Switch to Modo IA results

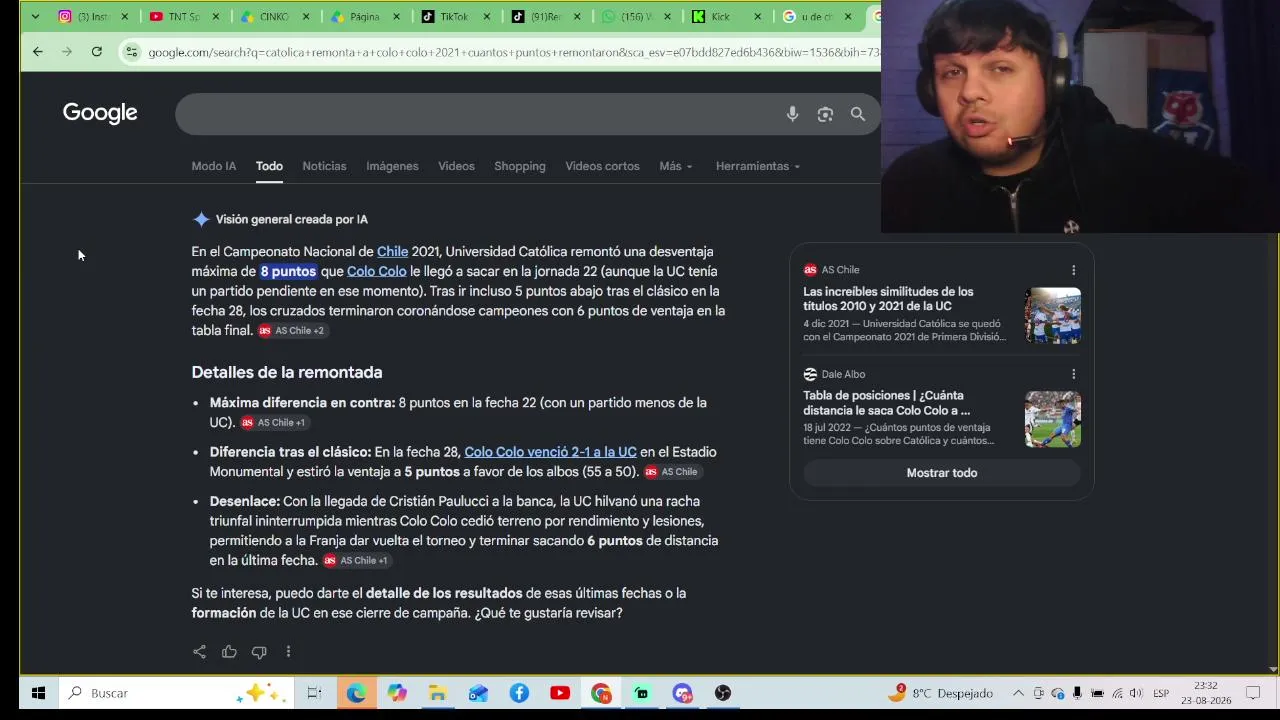(x=214, y=166)
